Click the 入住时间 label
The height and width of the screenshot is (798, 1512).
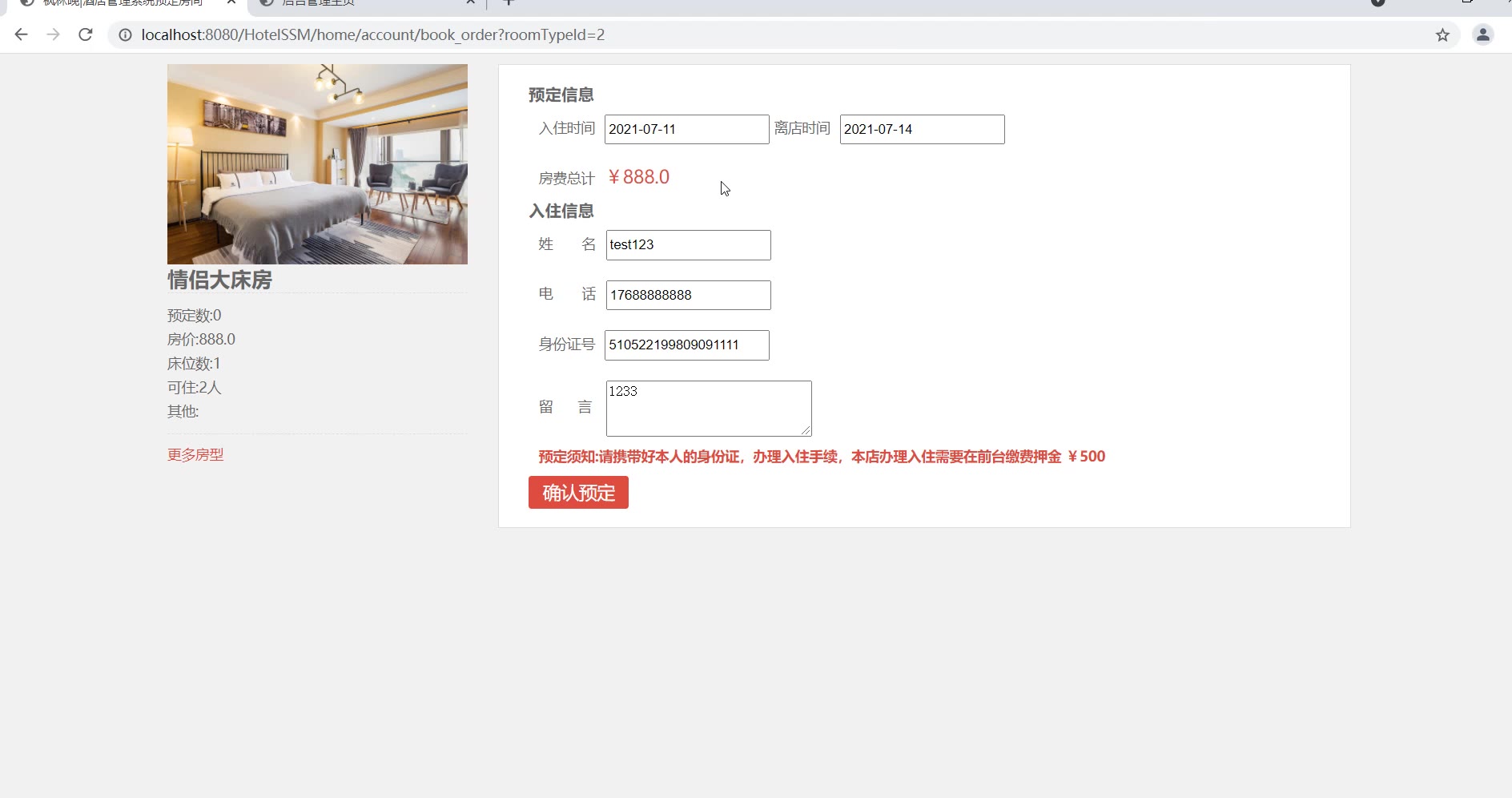coord(567,128)
